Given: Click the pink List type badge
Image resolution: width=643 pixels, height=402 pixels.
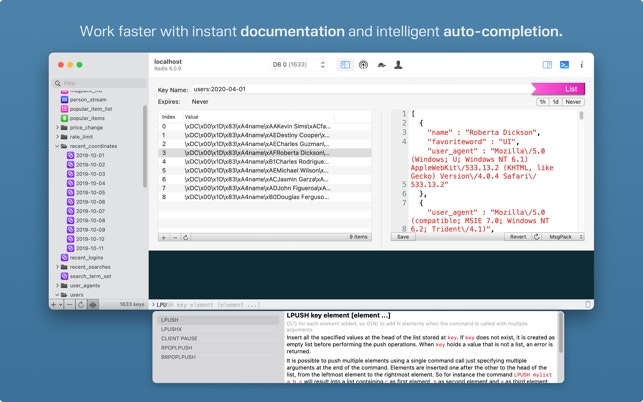Looking at the screenshot, I should 559,89.
